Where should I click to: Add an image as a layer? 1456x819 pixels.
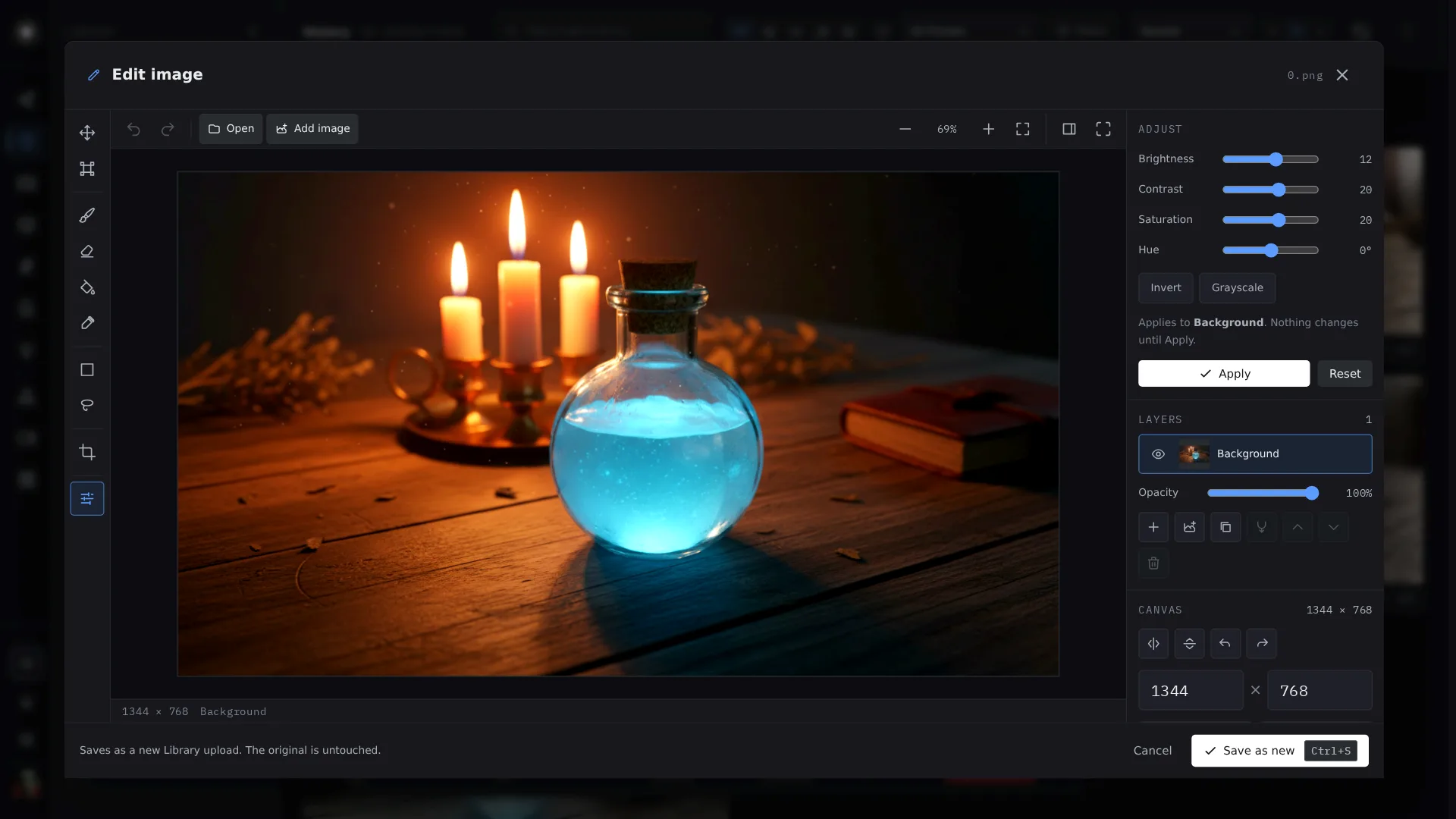coord(1189,527)
